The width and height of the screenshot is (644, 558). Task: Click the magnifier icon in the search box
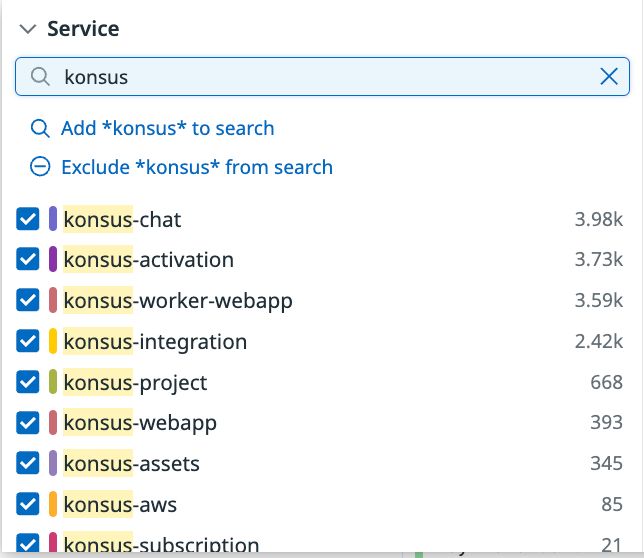pos(40,76)
